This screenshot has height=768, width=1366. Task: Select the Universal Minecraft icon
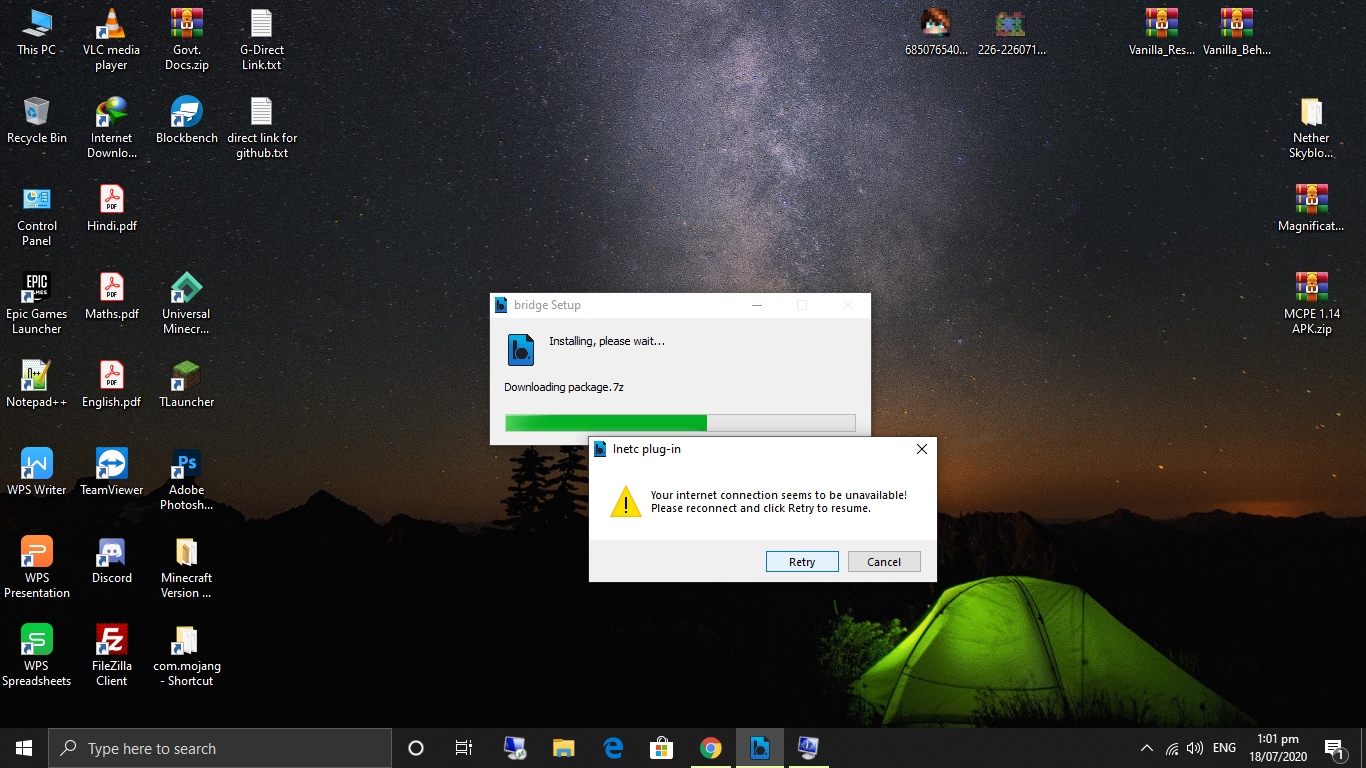coord(186,288)
